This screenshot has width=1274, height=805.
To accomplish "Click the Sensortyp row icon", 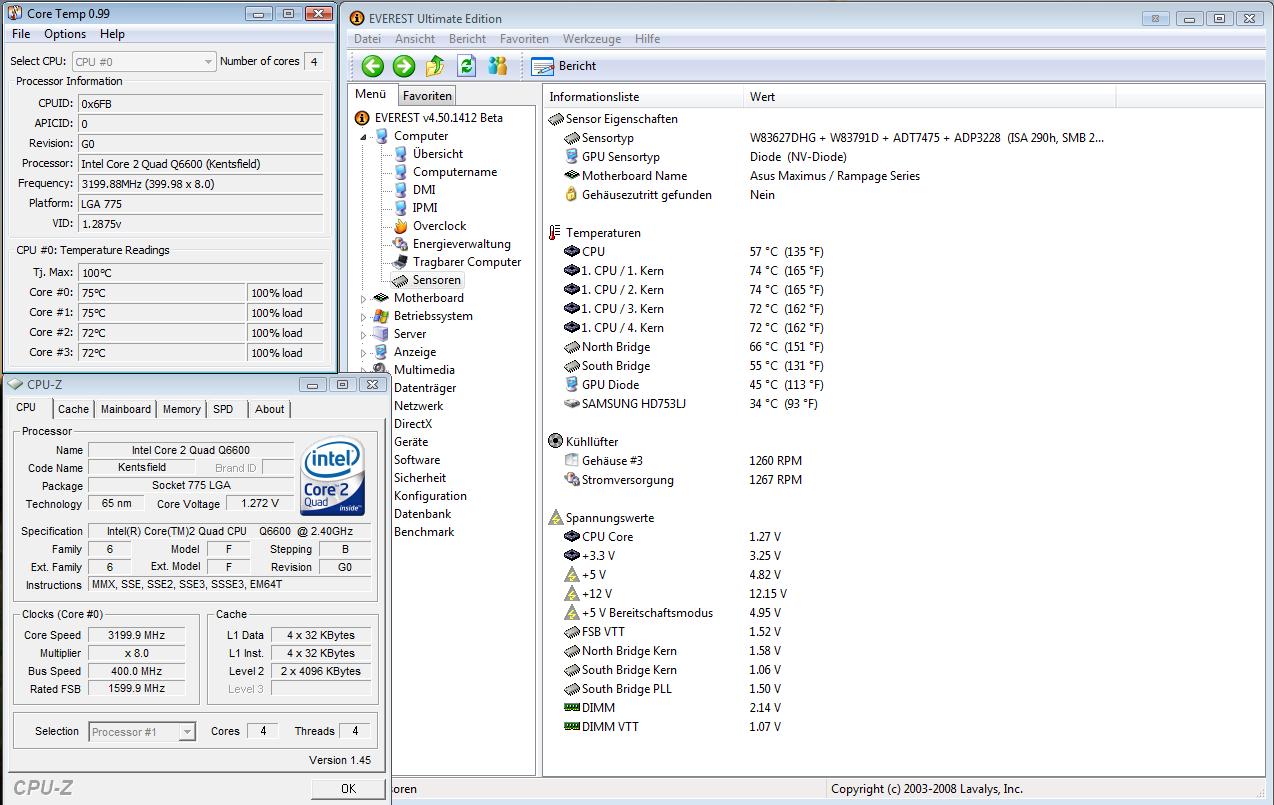I will (572, 138).
